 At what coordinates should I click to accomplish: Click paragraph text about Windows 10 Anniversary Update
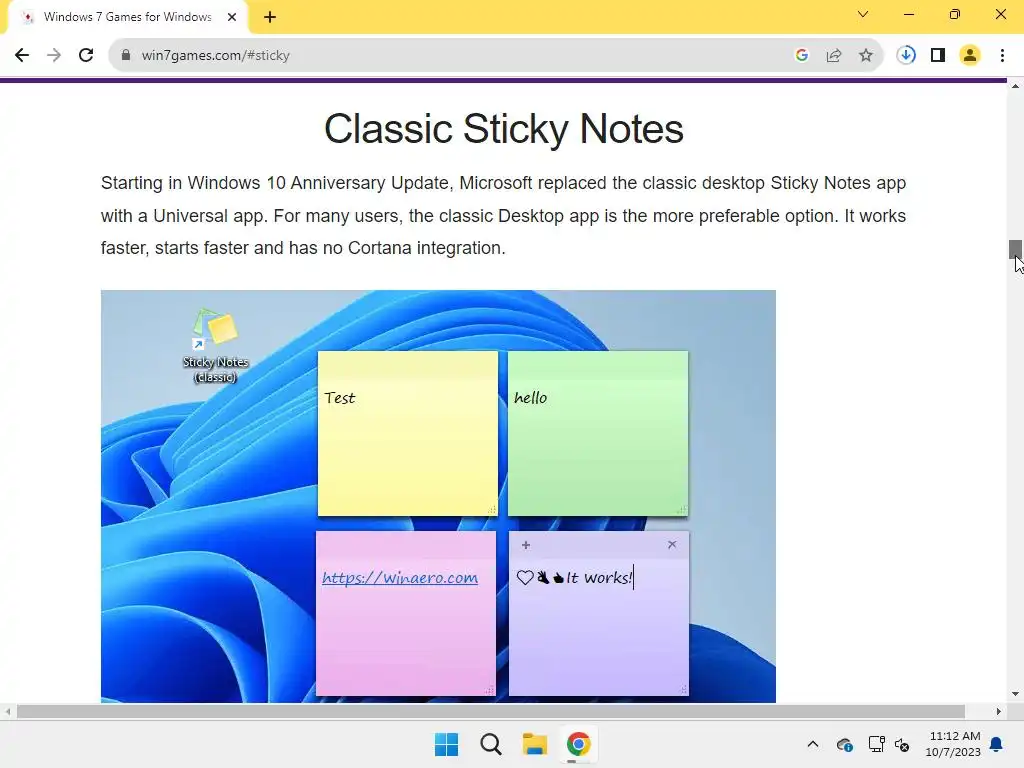(504, 216)
